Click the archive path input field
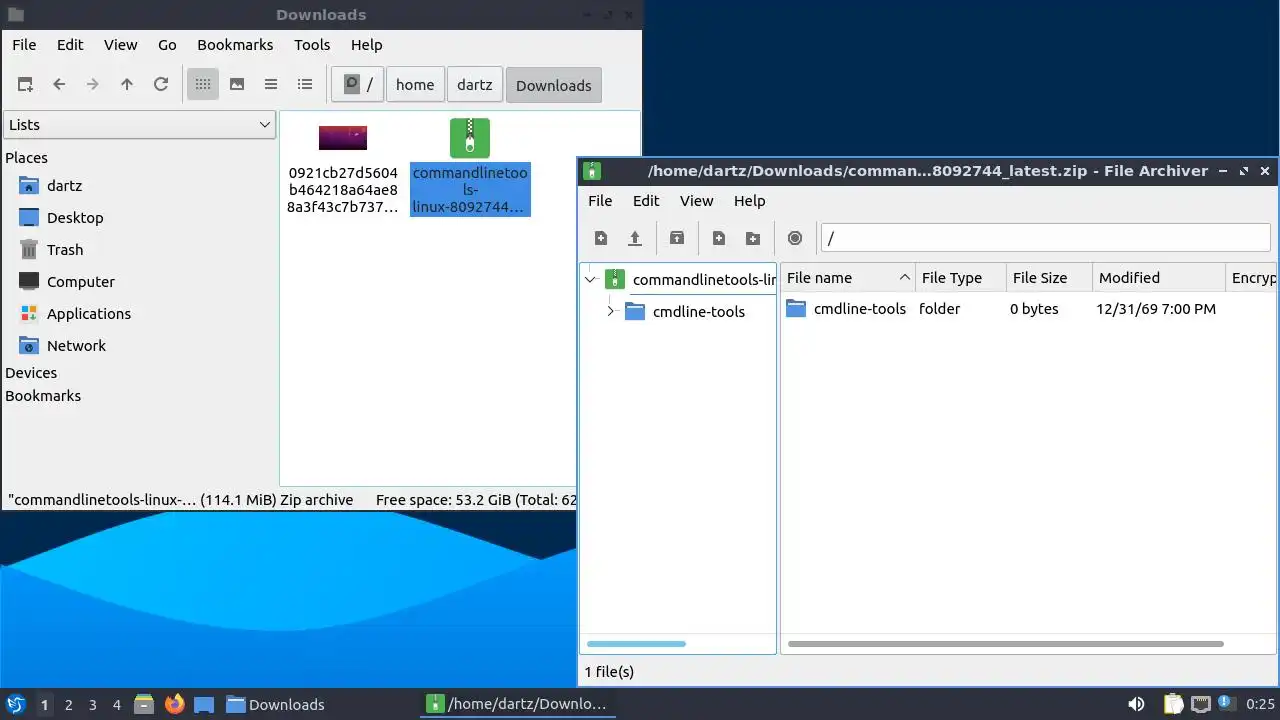The image size is (1280, 720). point(1045,238)
